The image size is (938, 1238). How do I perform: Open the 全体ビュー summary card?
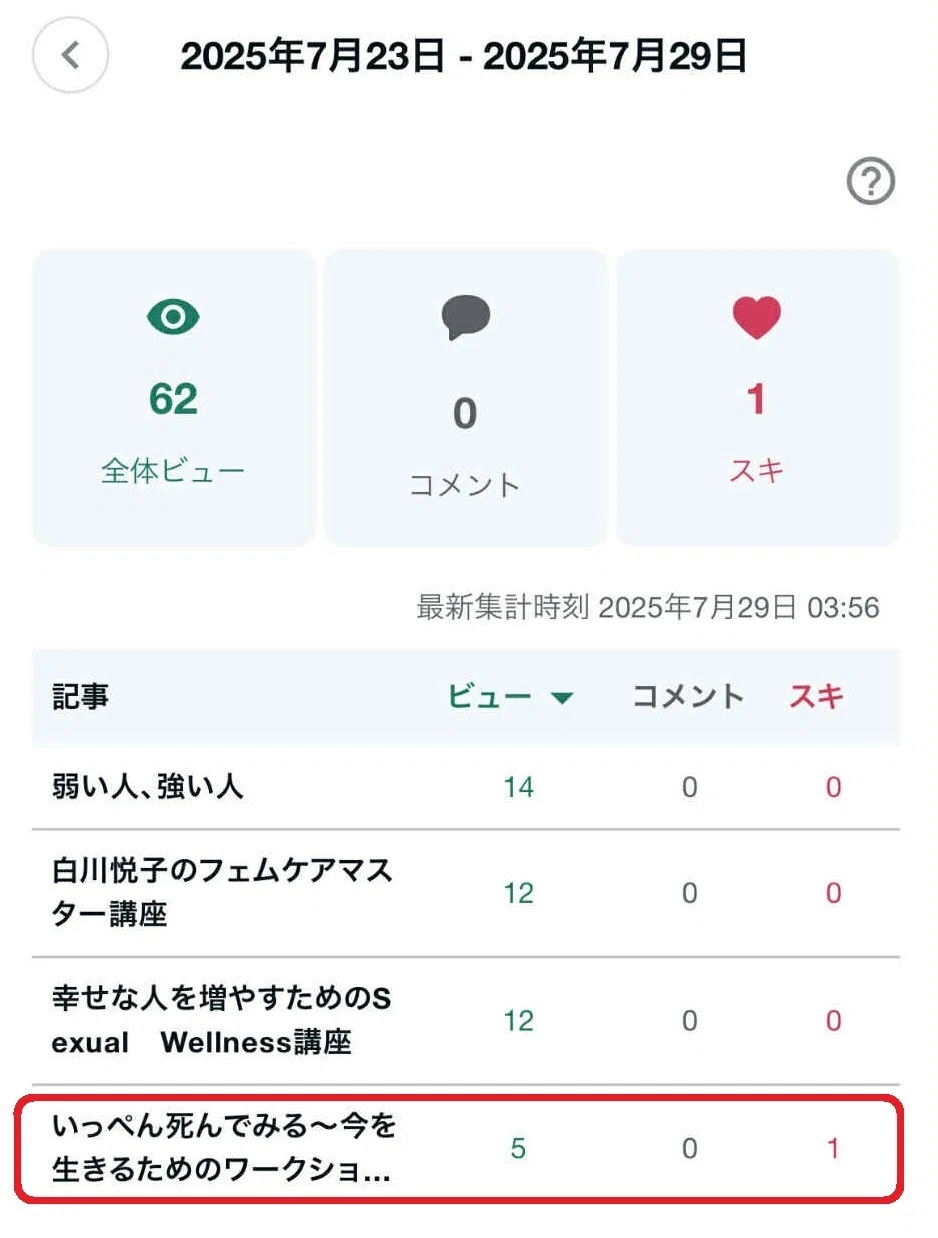174,398
